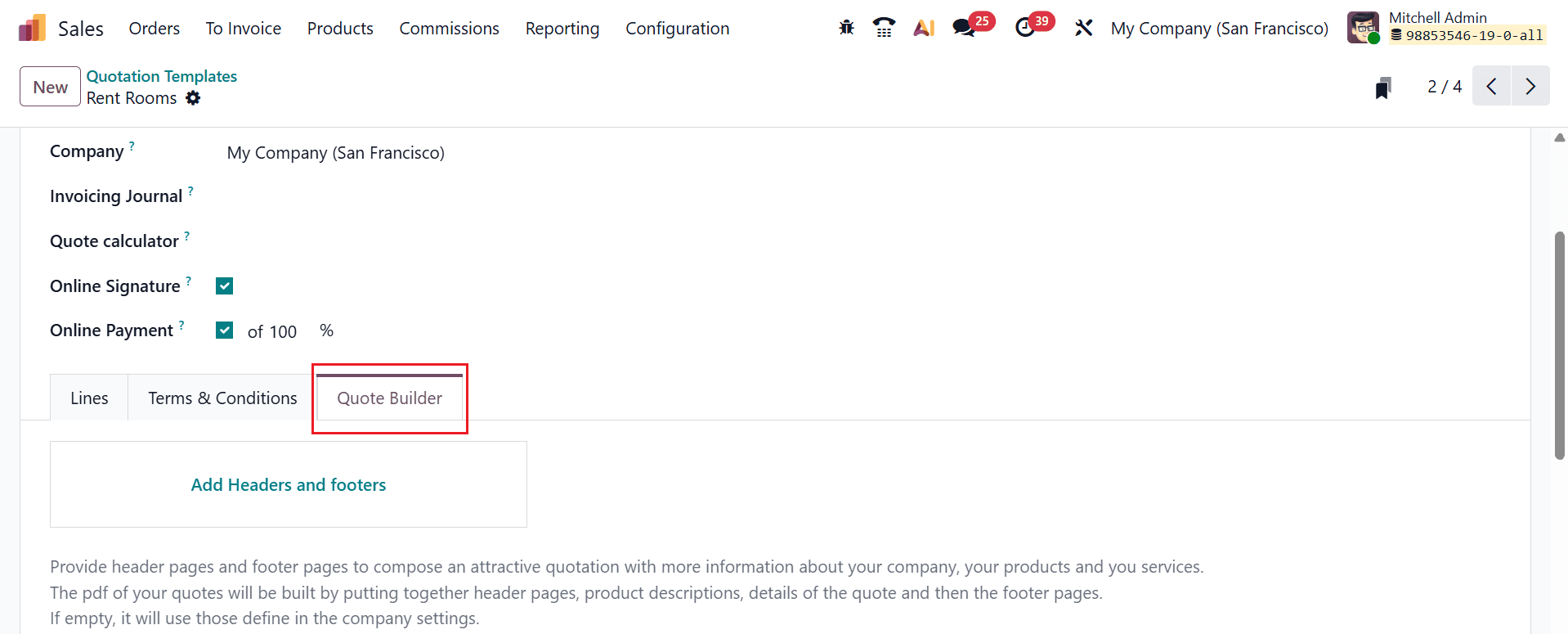Open the Configuration menu

pos(677,28)
